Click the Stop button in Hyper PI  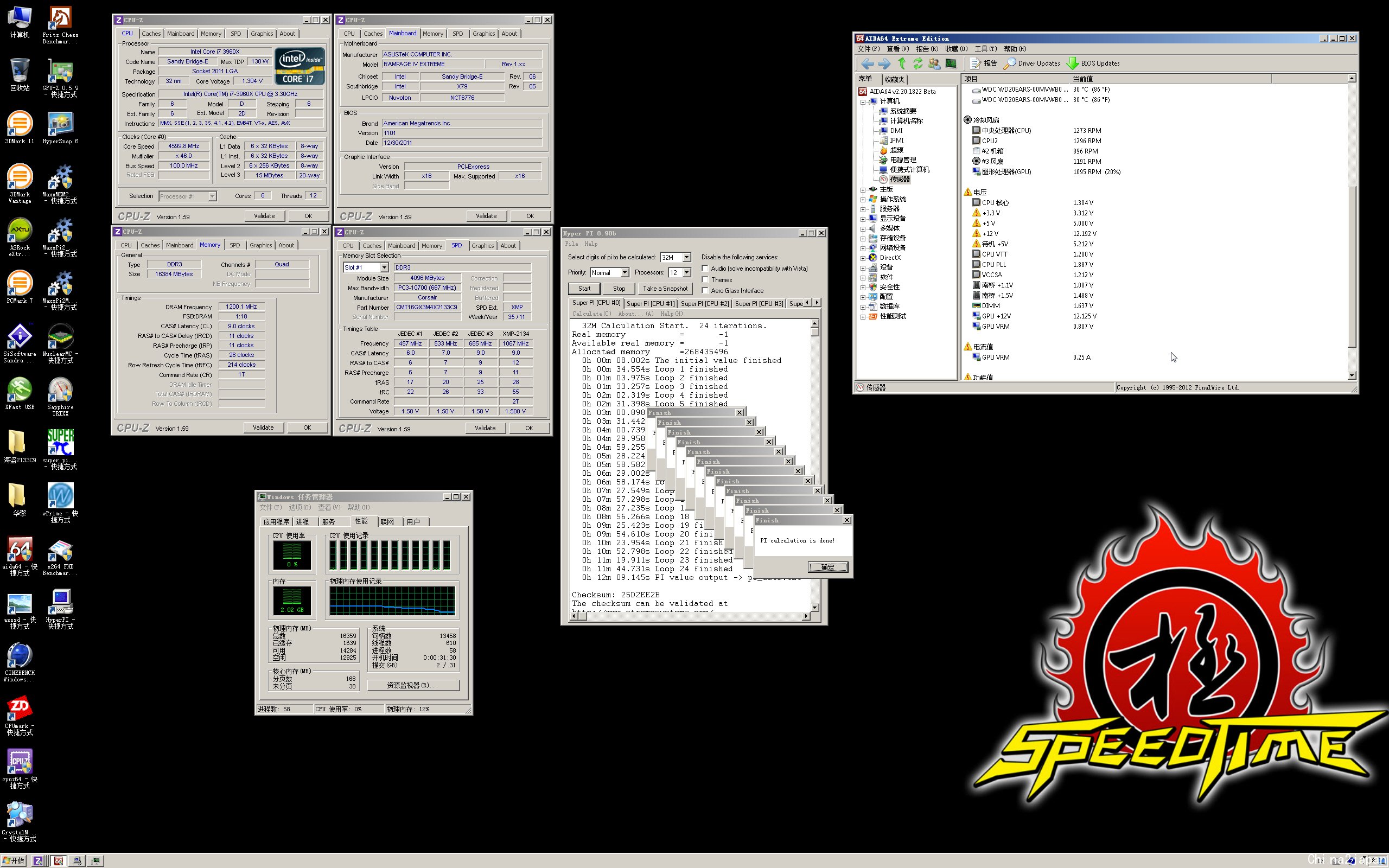[x=619, y=289]
